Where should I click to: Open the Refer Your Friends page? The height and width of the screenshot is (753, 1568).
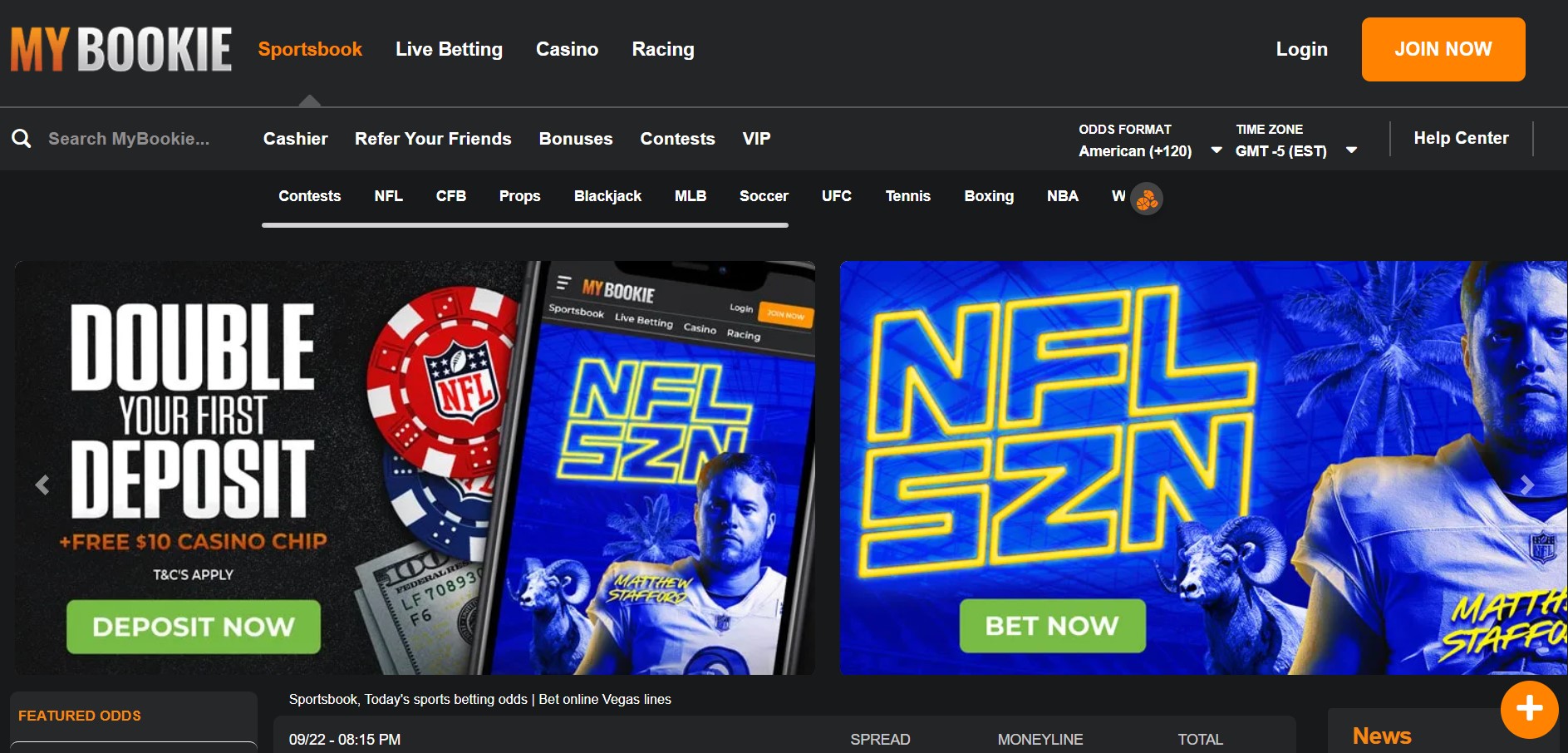click(x=433, y=139)
